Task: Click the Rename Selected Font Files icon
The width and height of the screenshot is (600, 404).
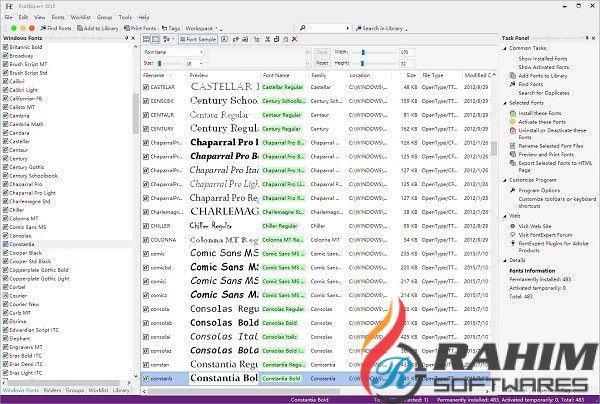Action: click(513, 146)
